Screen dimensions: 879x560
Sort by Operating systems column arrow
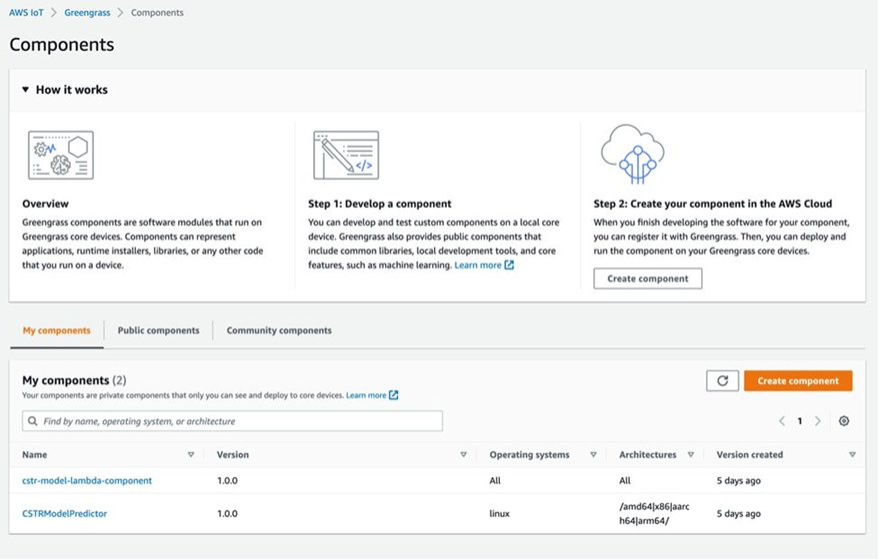point(593,455)
